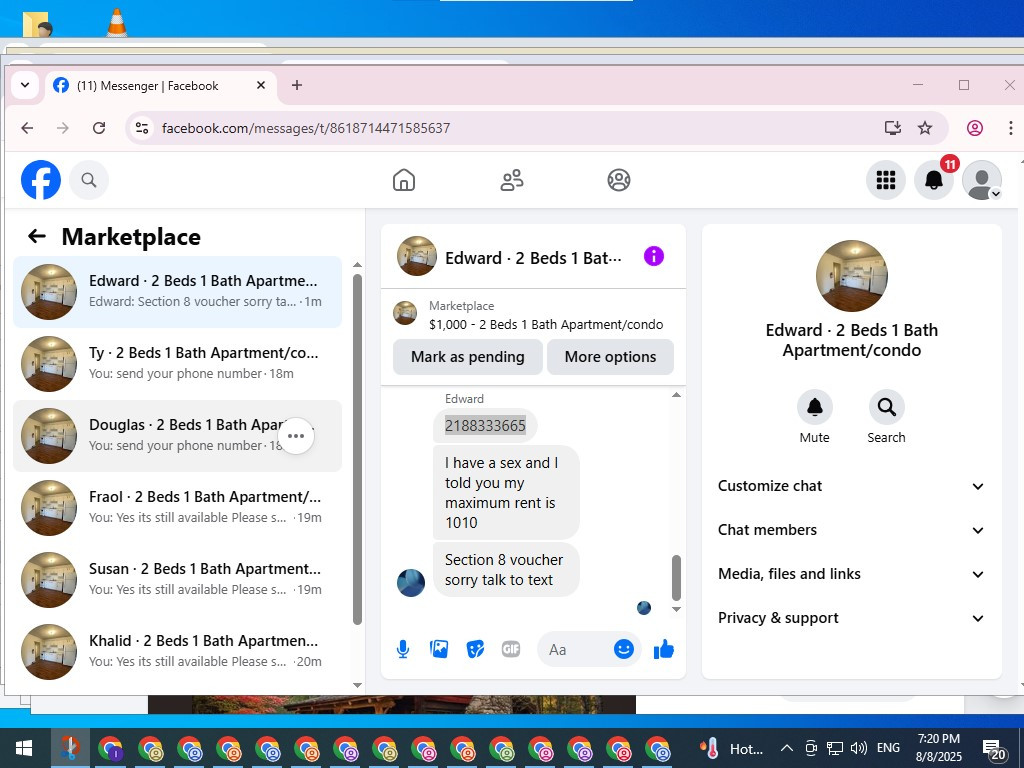Open the Facebook menu grid icon
The width and height of the screenshot is (1024, 768).
pyautogui.click(x=886, y=180)
